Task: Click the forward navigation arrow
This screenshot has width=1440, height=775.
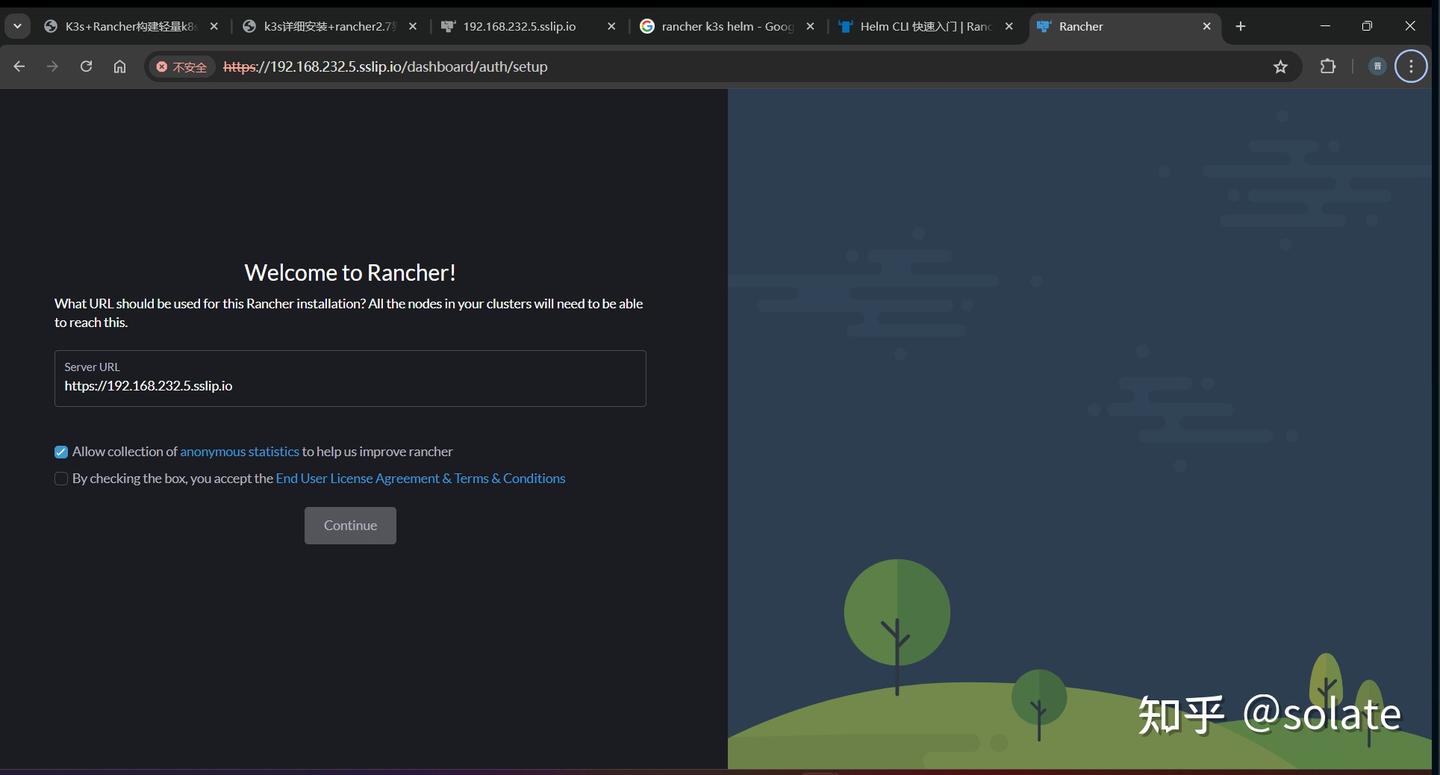Action: click(52, 66)
